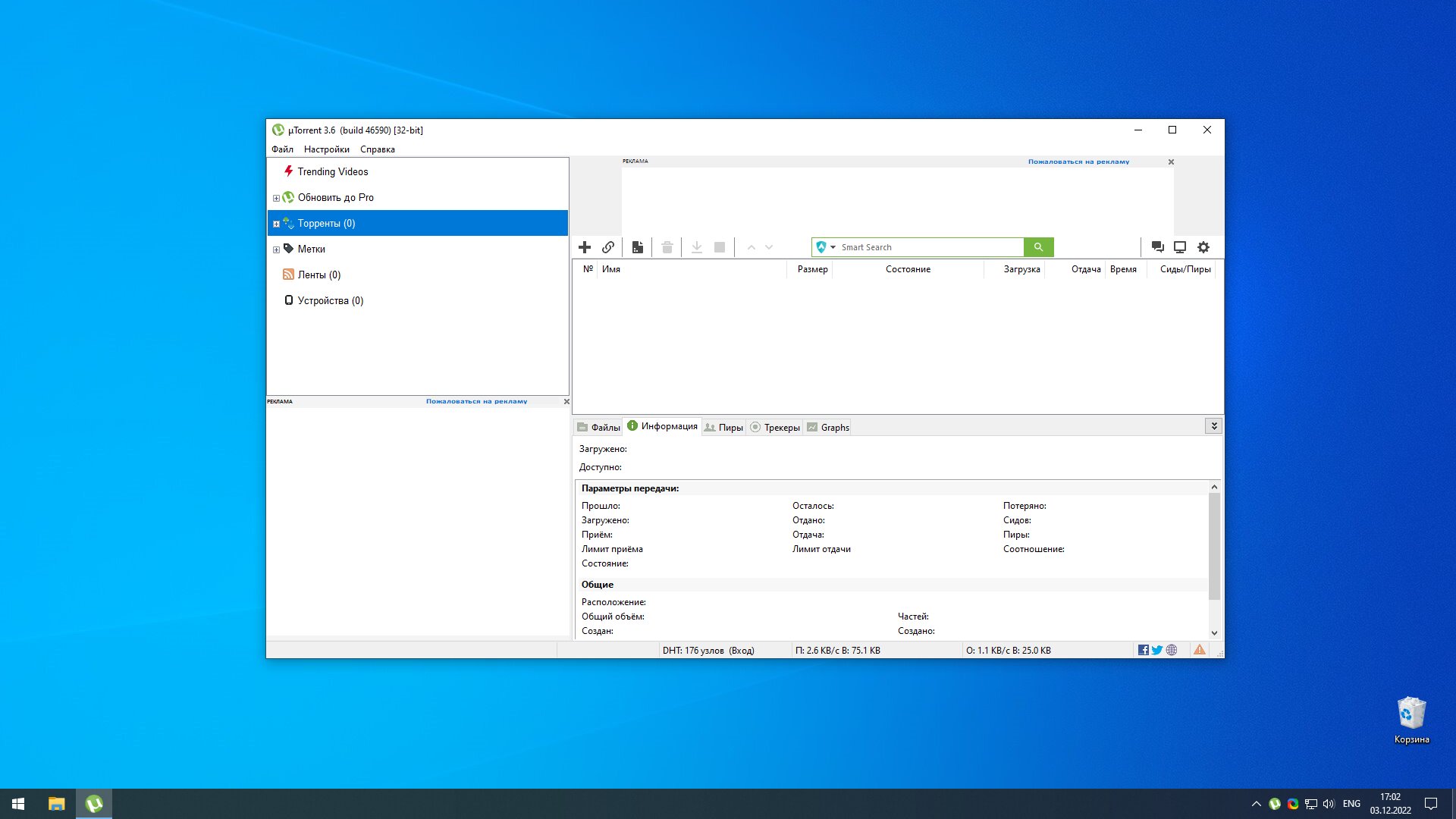Click Пожаловаться на рекламу link in top ad
Image resolution: width=1456 pixels, height=819 pixels.
point(1078,162)
